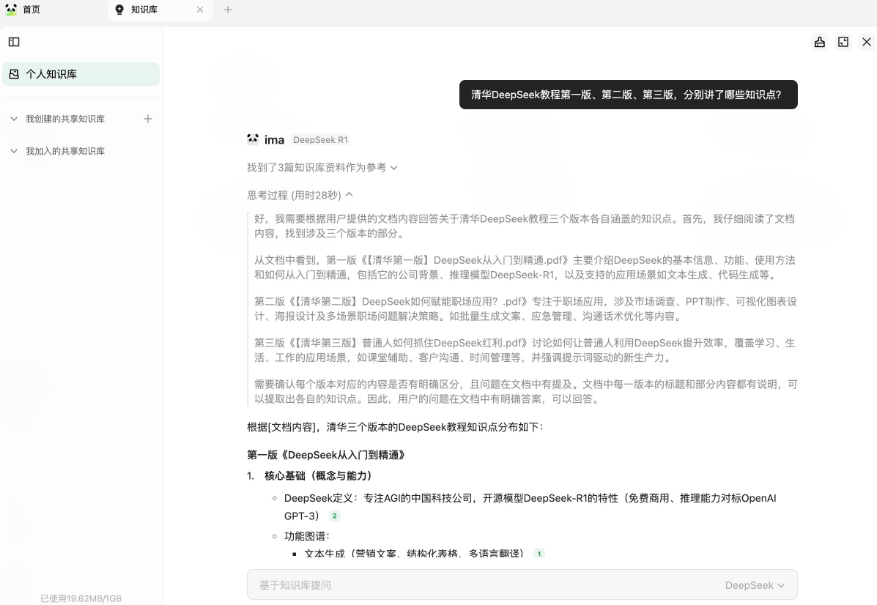Click the personal knowledge base icon
This screenshot has height=605, width=877.
pos(14,74)
